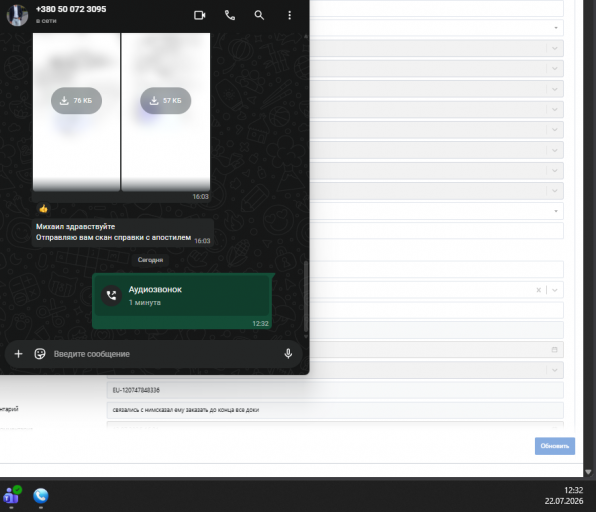Click the thumbs-up reaction under the images

pos(43,208)
